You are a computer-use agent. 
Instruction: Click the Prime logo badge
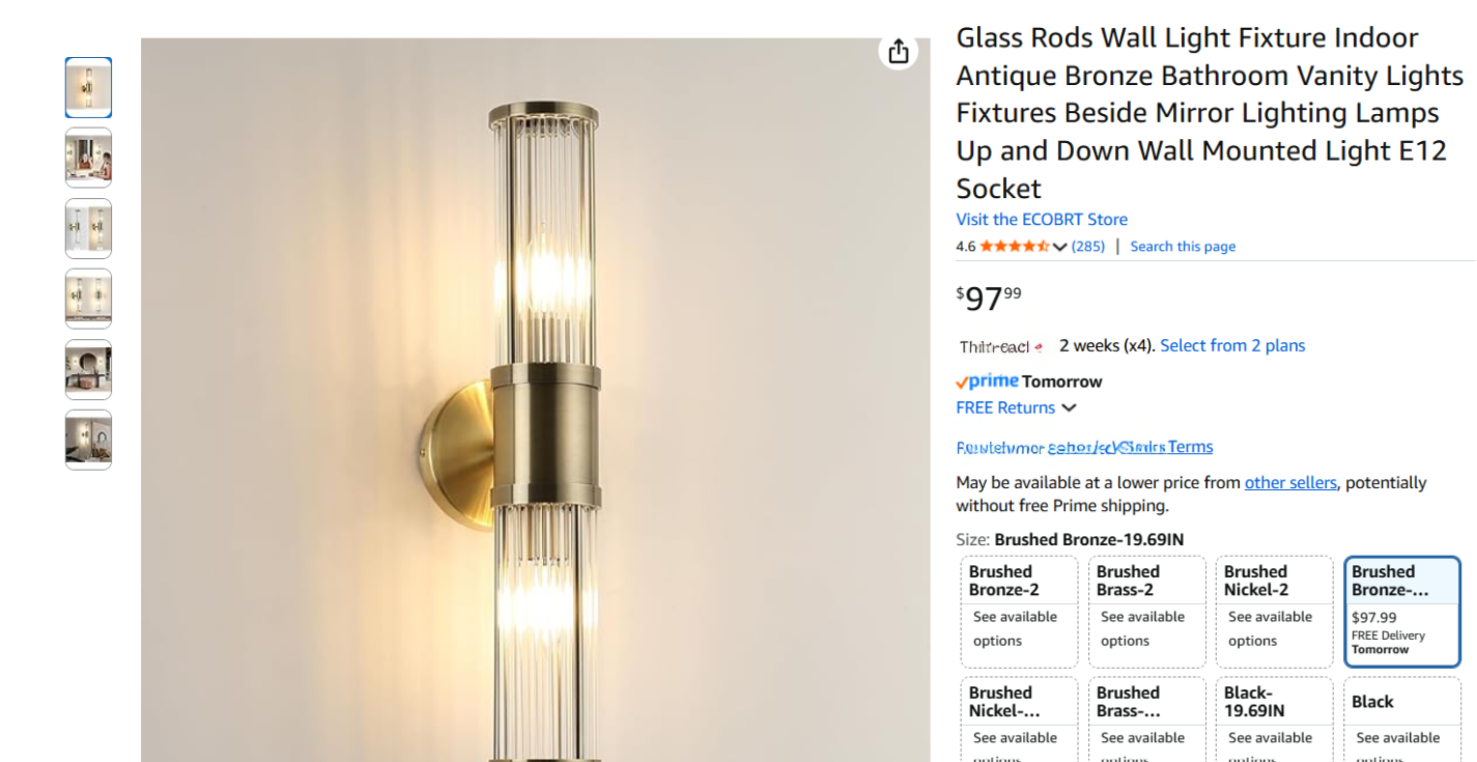[987, 381]
